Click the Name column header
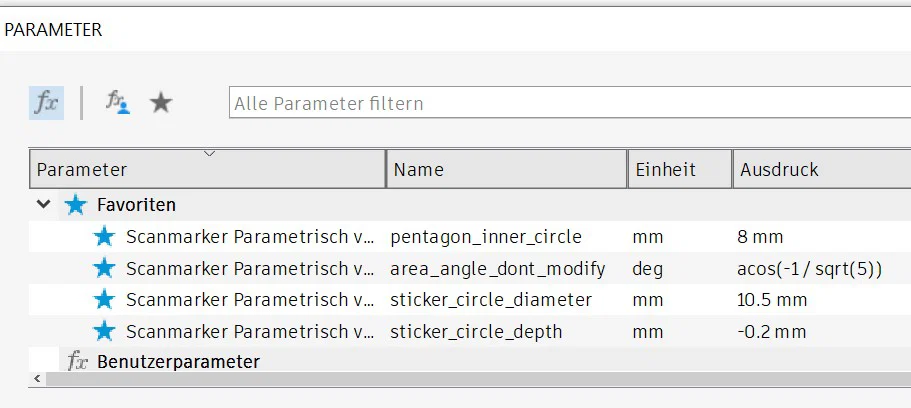The width and height of the screenshot is (911, 408). pos(506,170)
